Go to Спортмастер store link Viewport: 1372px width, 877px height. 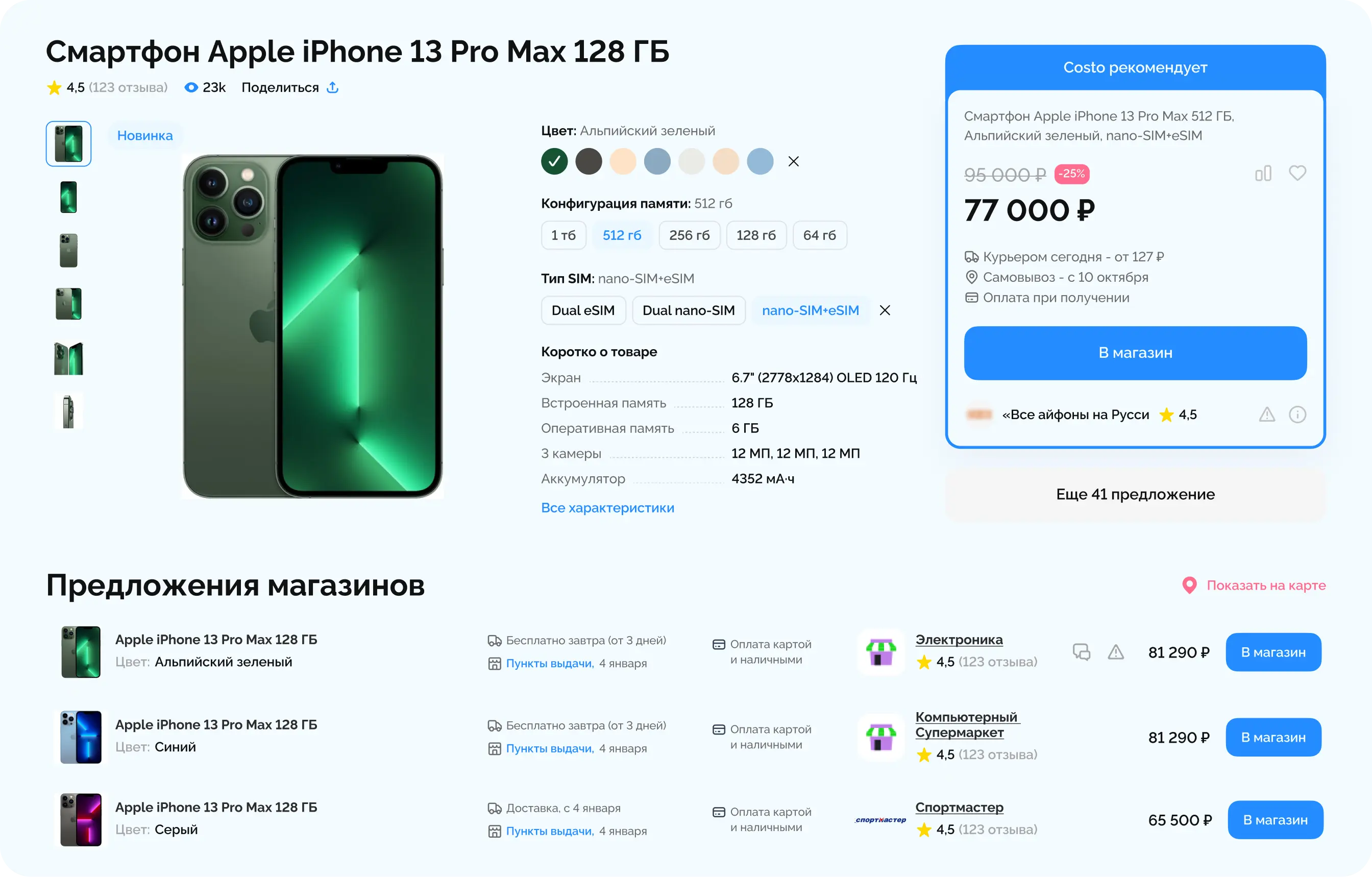(959, 807)
